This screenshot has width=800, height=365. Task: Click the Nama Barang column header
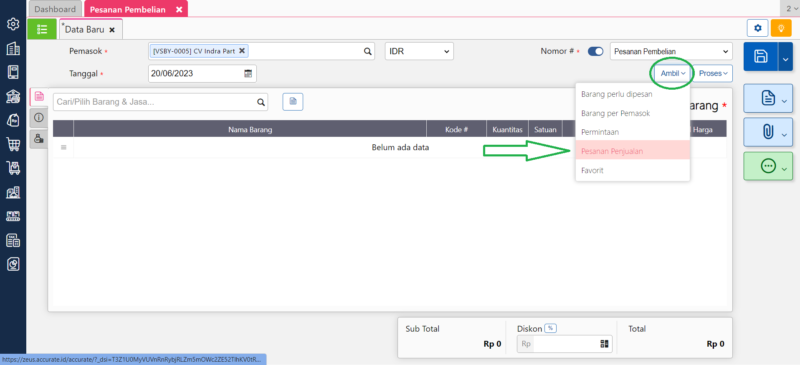[x=250, y=130]
